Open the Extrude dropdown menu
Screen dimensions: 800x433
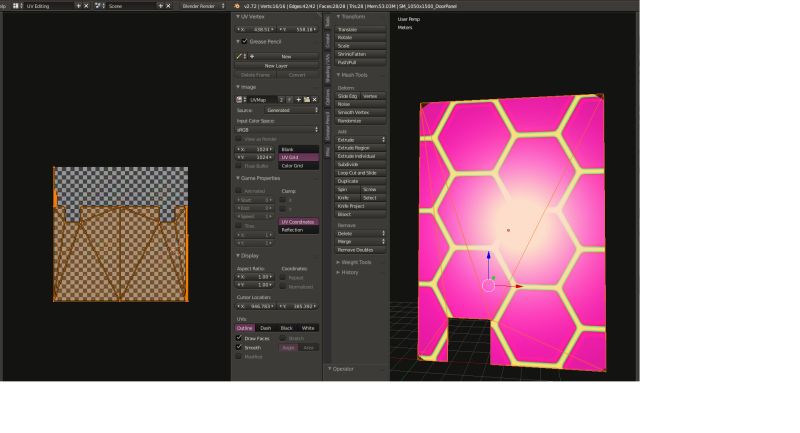(360, 140)
